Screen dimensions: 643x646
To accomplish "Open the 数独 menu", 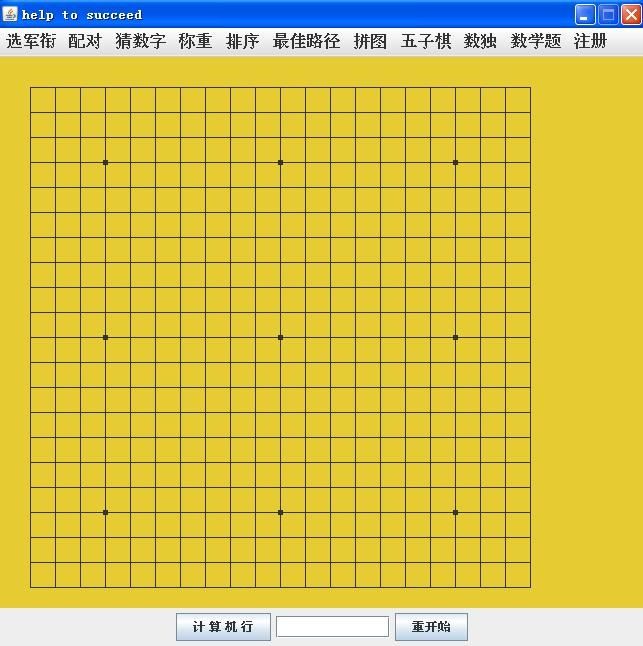I will click(480, 41).
